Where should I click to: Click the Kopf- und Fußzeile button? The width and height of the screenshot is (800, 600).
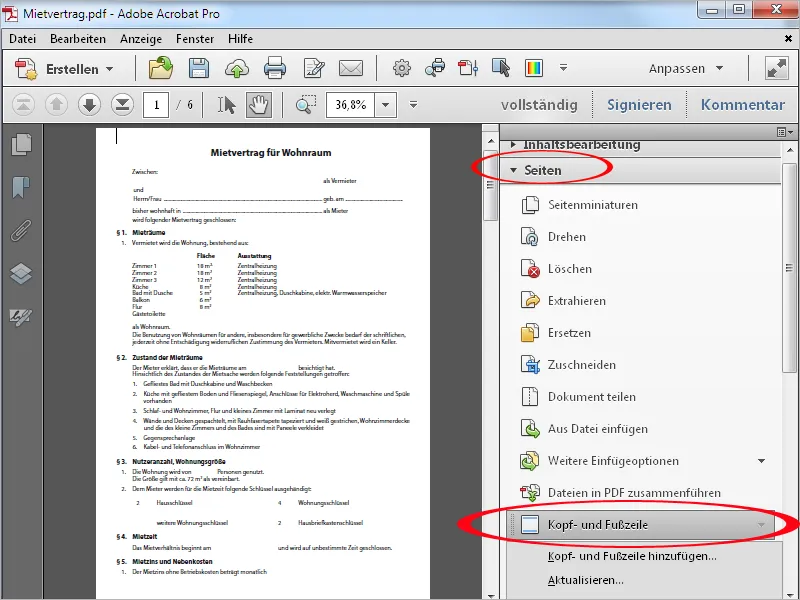pyautogui.click(x=642, y=524)
